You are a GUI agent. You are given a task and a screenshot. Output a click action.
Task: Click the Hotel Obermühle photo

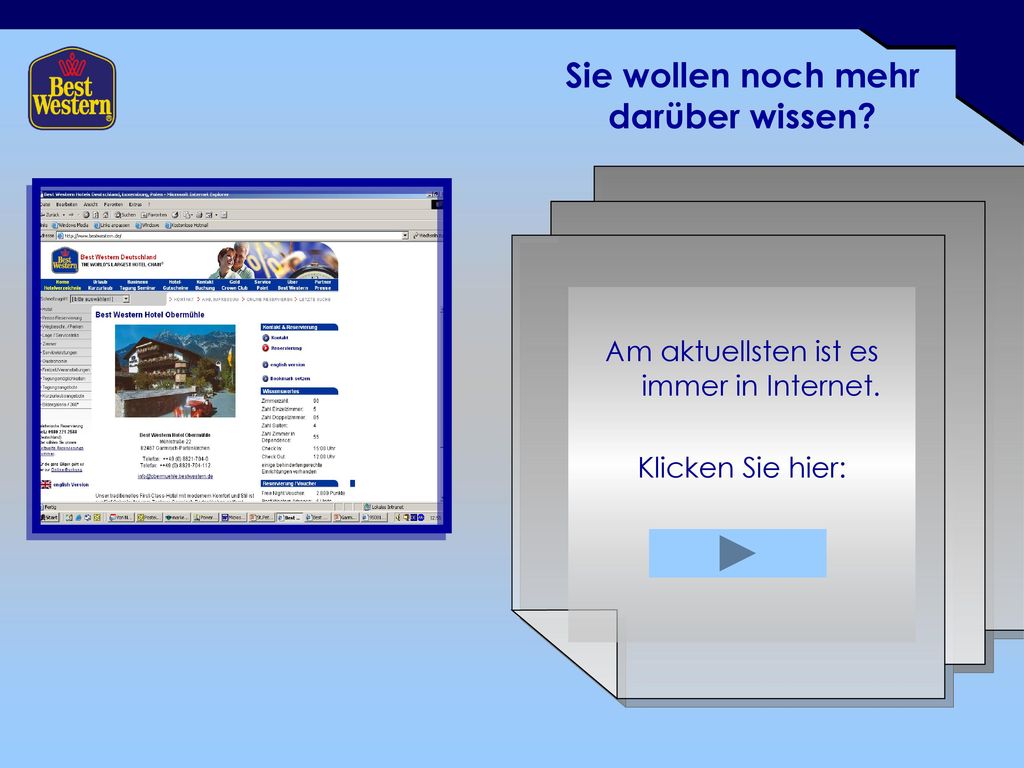coord(175,371)
